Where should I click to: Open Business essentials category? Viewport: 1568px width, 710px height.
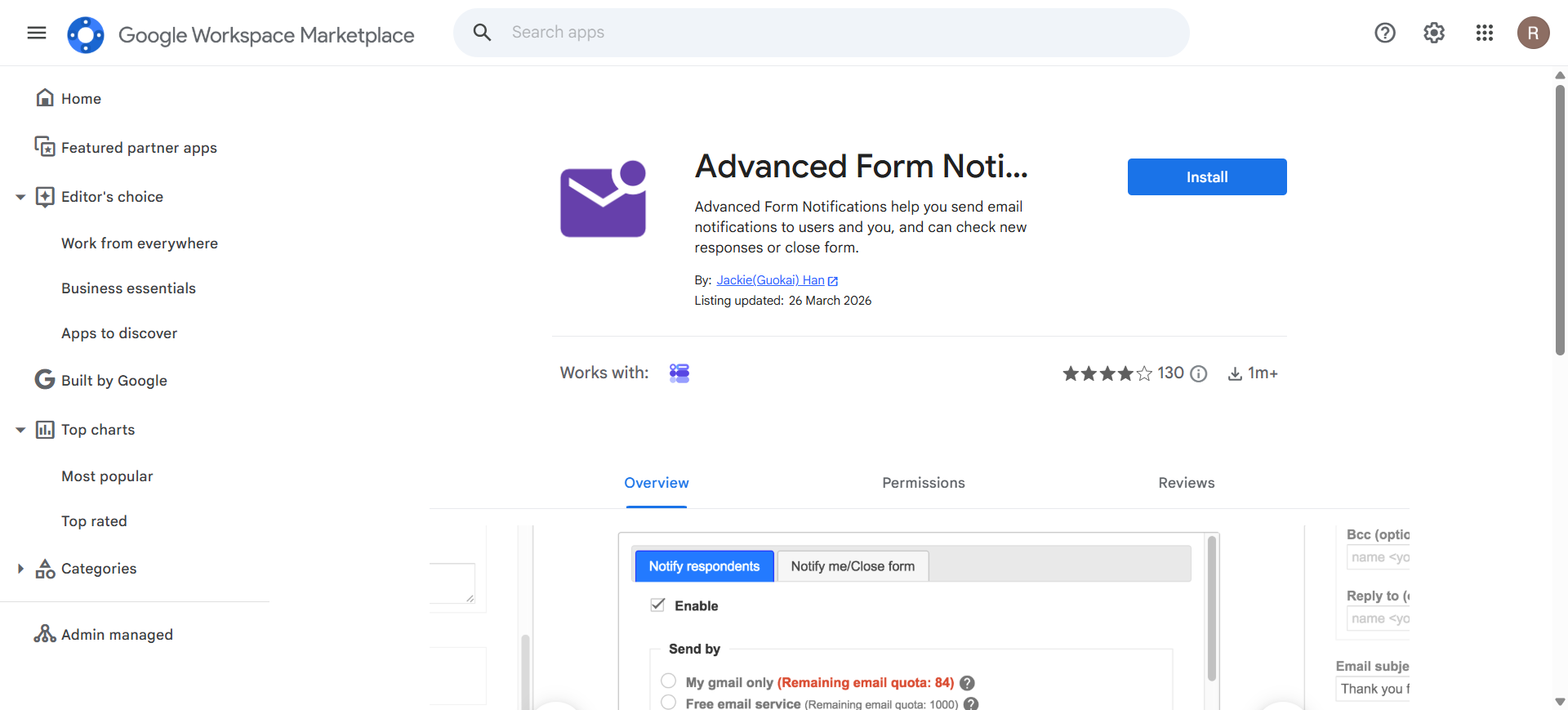point(128,288)
